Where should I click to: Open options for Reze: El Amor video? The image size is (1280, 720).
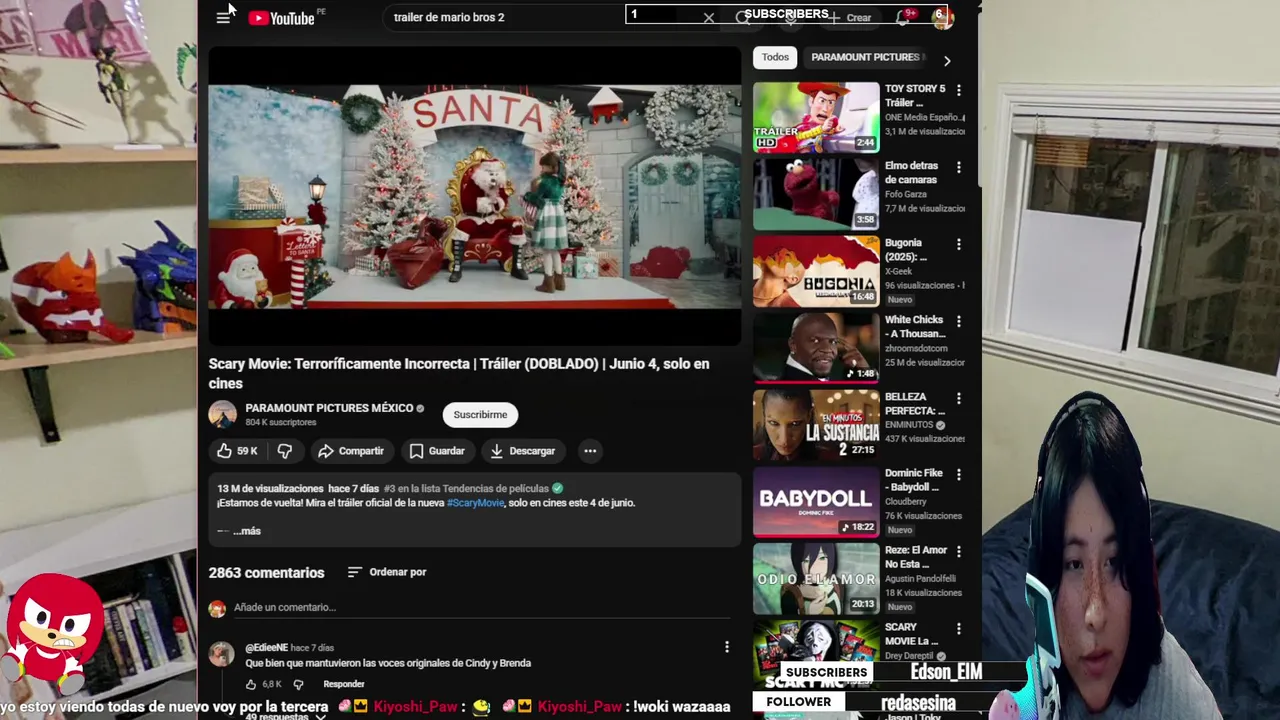pos(959,552)
